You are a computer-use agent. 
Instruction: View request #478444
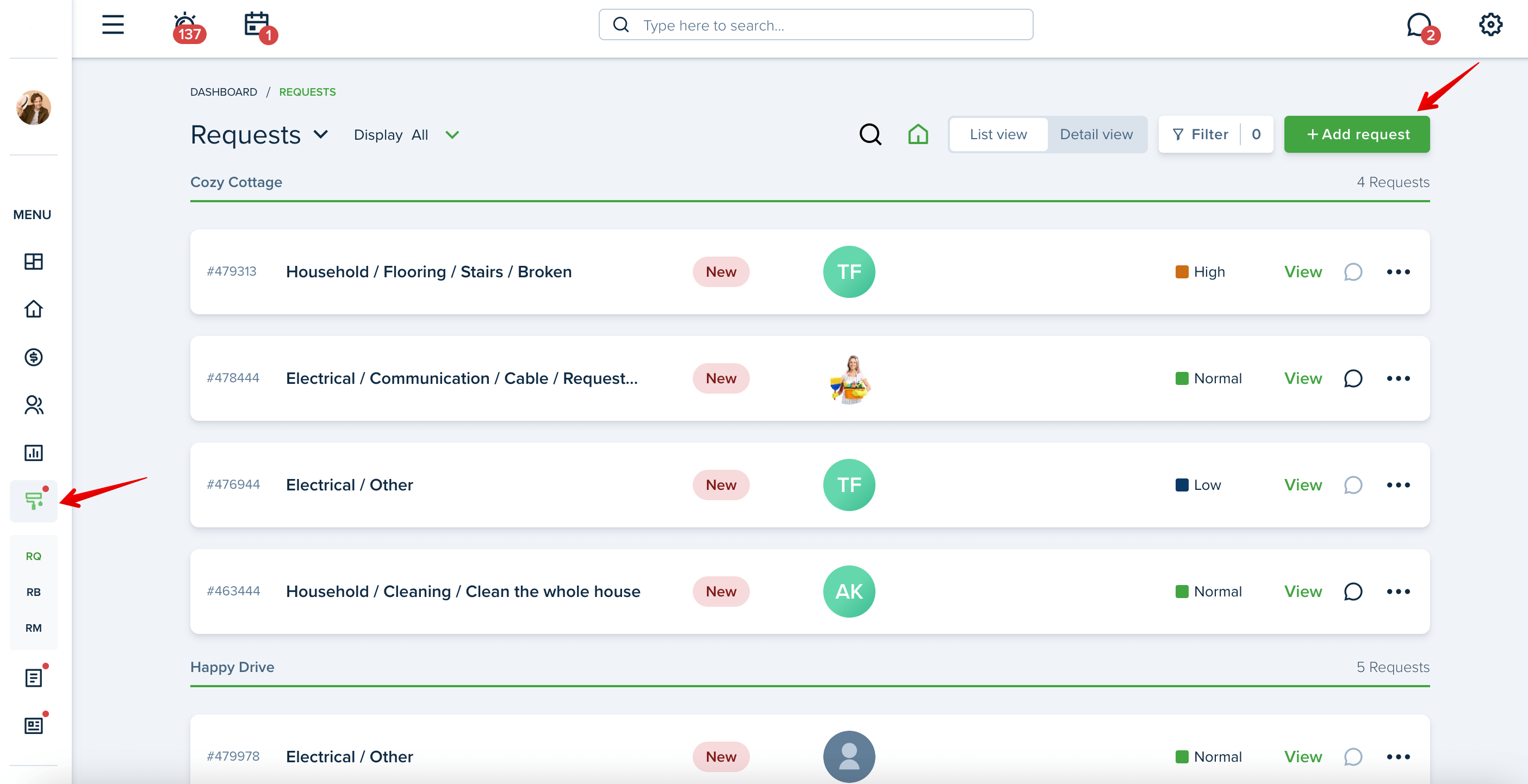coord(1302,378)
